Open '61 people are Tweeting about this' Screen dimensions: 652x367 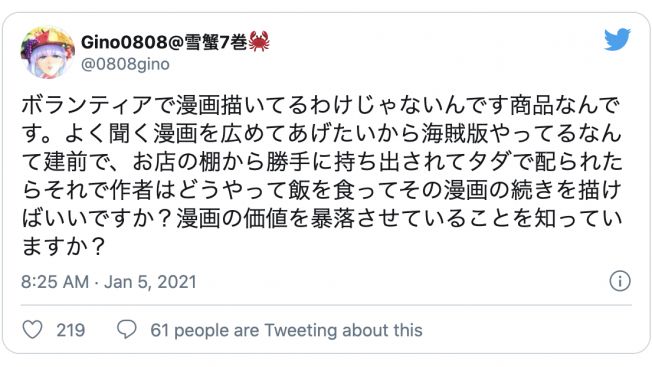[x=286, y=330]
